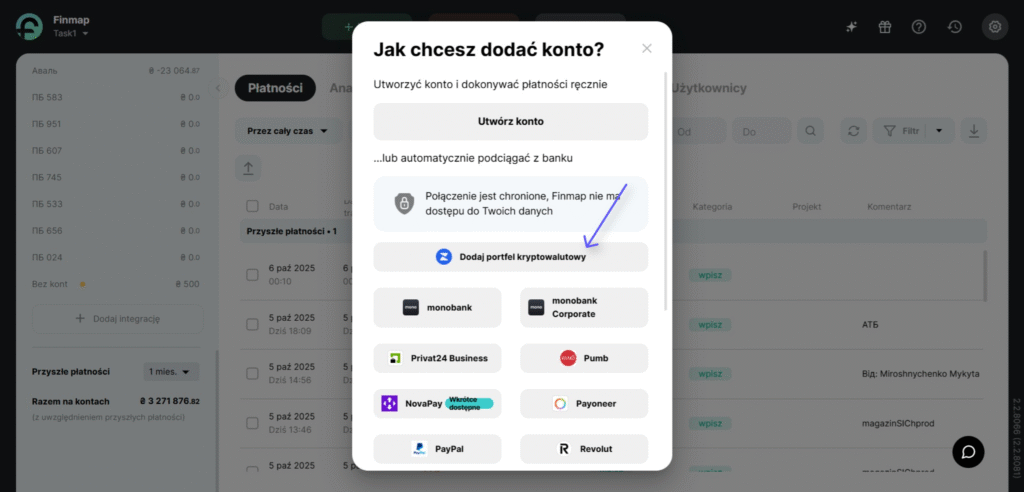Open the gift box icon
Image resolution: width=1024 pixels, height=492 pixels.
click(884, 27)
